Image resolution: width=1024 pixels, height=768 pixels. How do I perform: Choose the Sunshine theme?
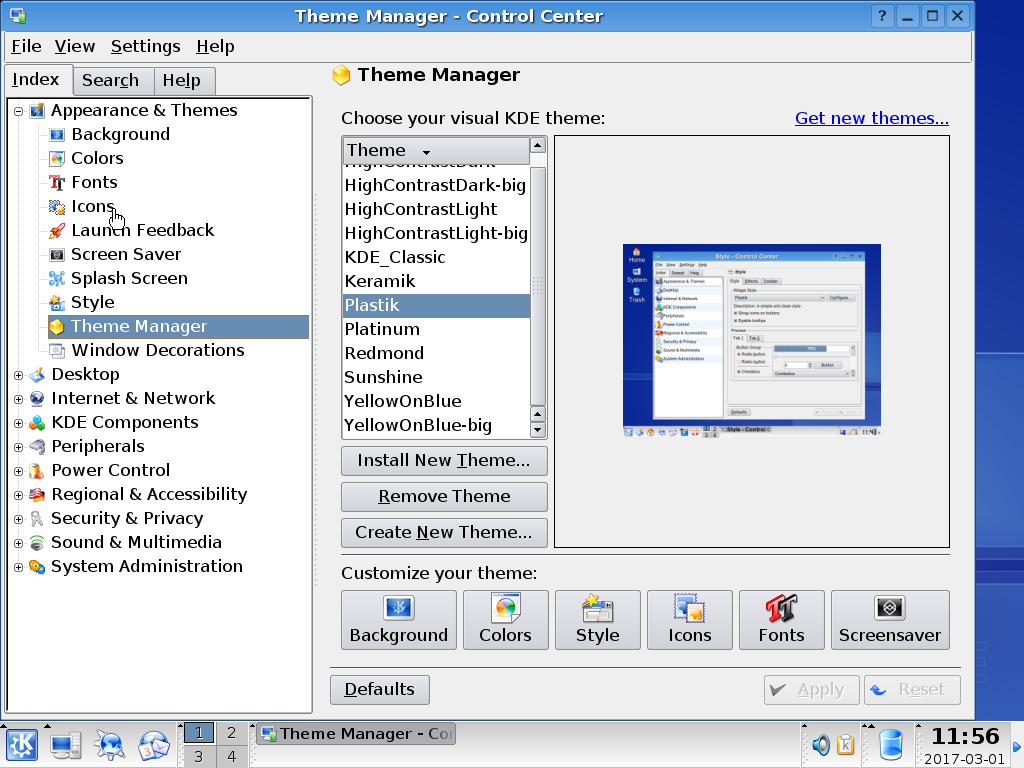pos(436,377)
